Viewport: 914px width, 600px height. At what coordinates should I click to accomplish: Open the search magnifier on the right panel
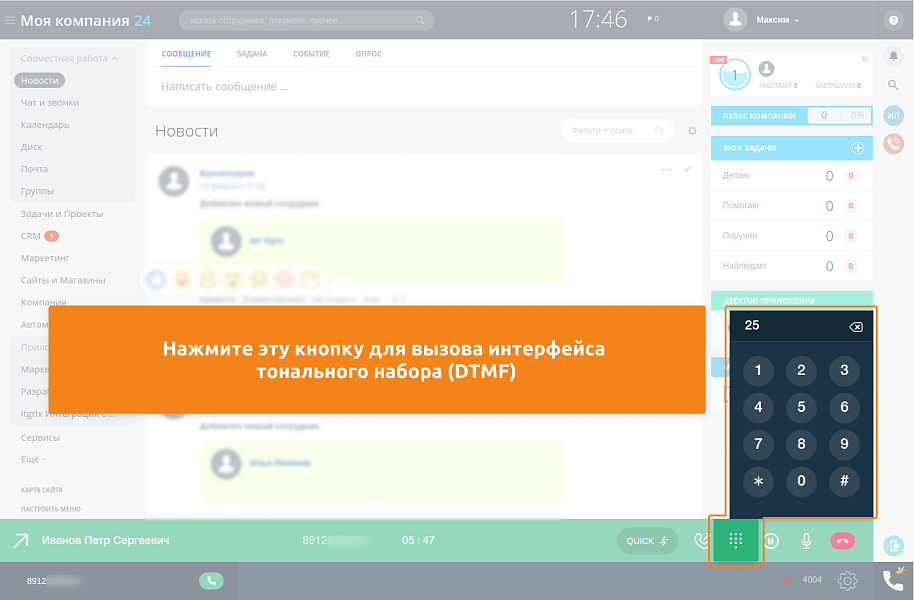(893, 86)
